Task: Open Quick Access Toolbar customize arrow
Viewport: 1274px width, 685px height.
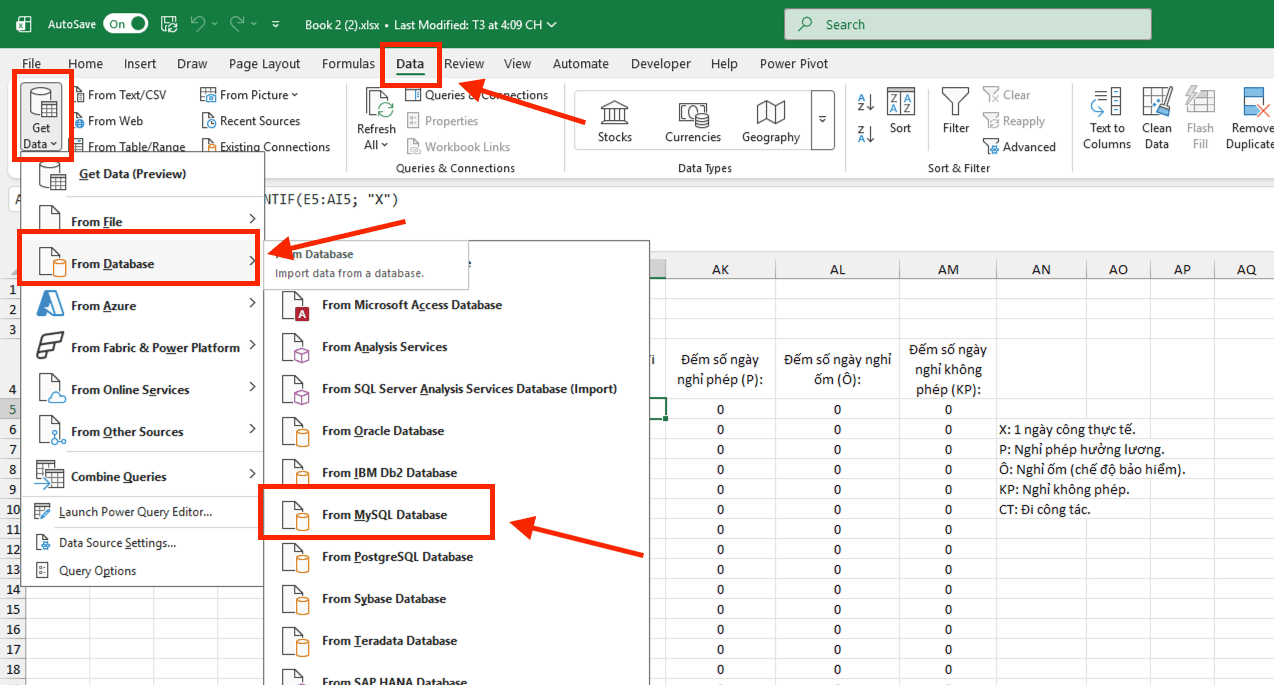Action: click(277, 24)
